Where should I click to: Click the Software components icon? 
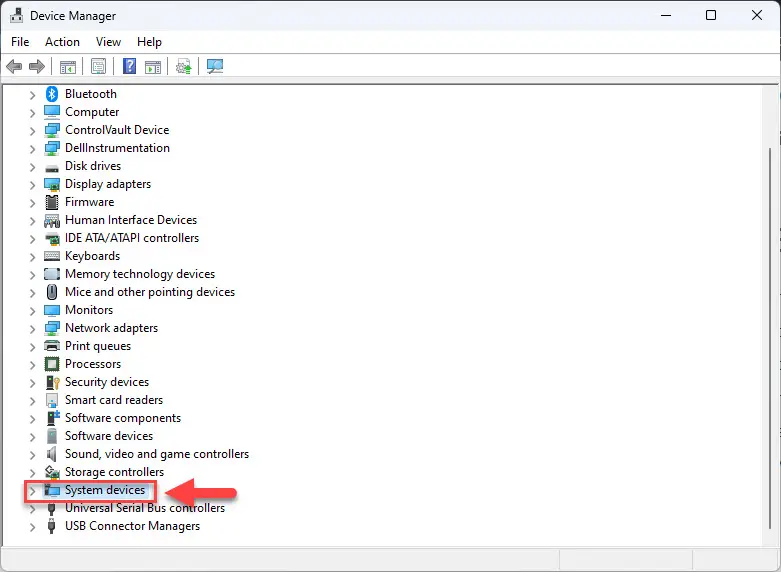point(53,418)
